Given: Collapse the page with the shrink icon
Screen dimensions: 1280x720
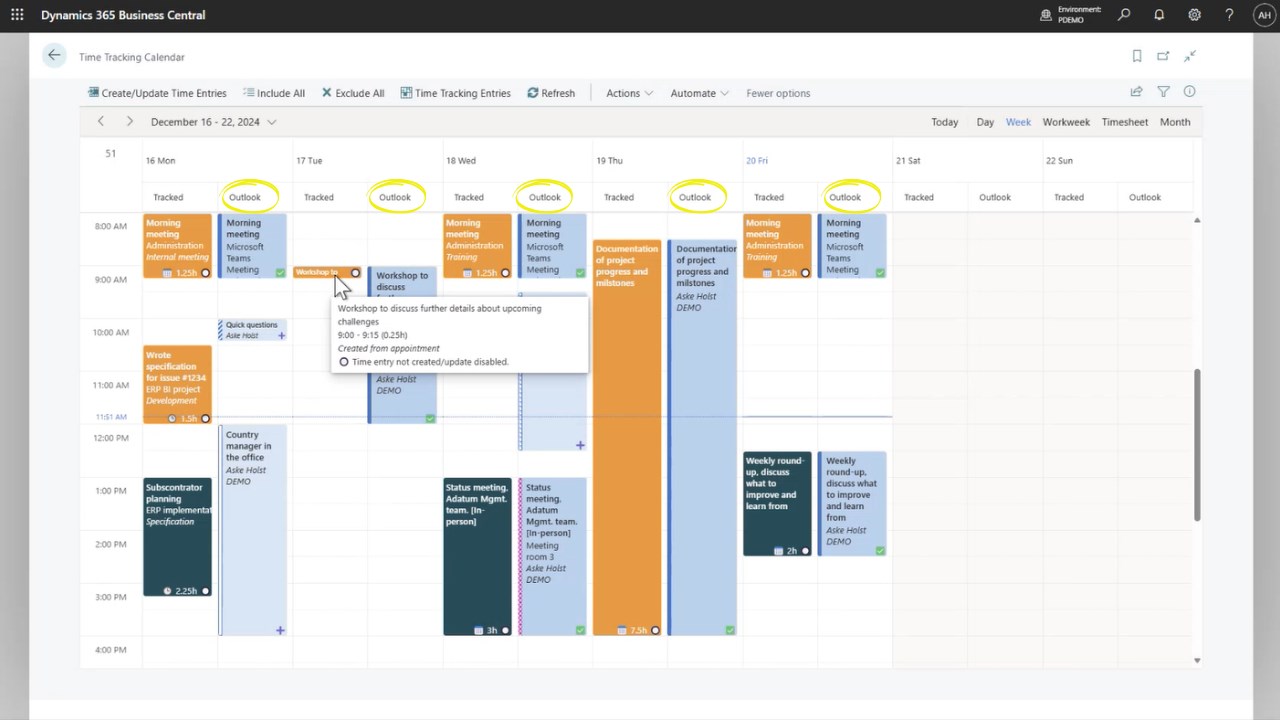Looking at the screenshot, I should [x=1190, y=57].
